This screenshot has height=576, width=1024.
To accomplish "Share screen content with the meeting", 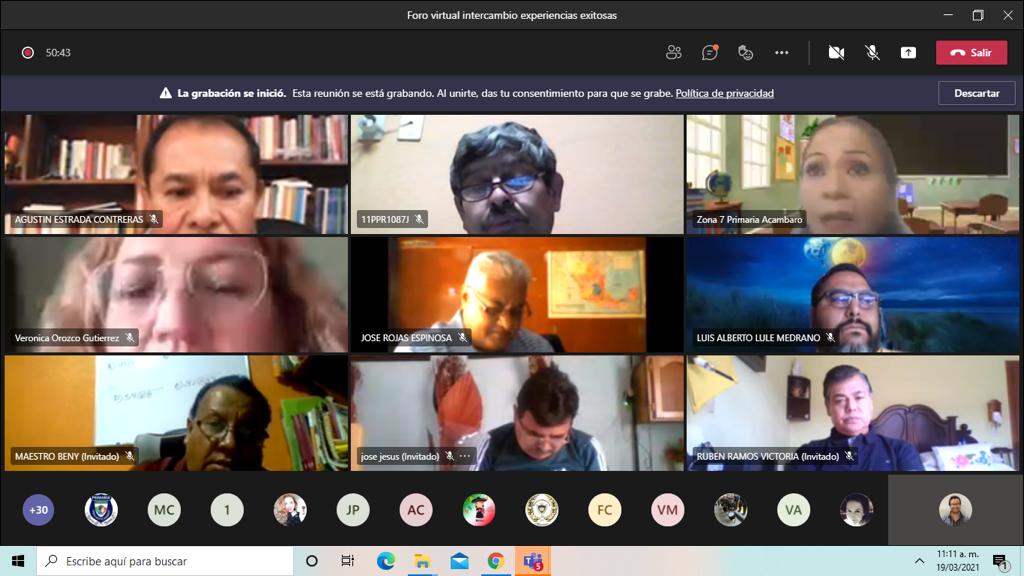I will pos(908,53).
